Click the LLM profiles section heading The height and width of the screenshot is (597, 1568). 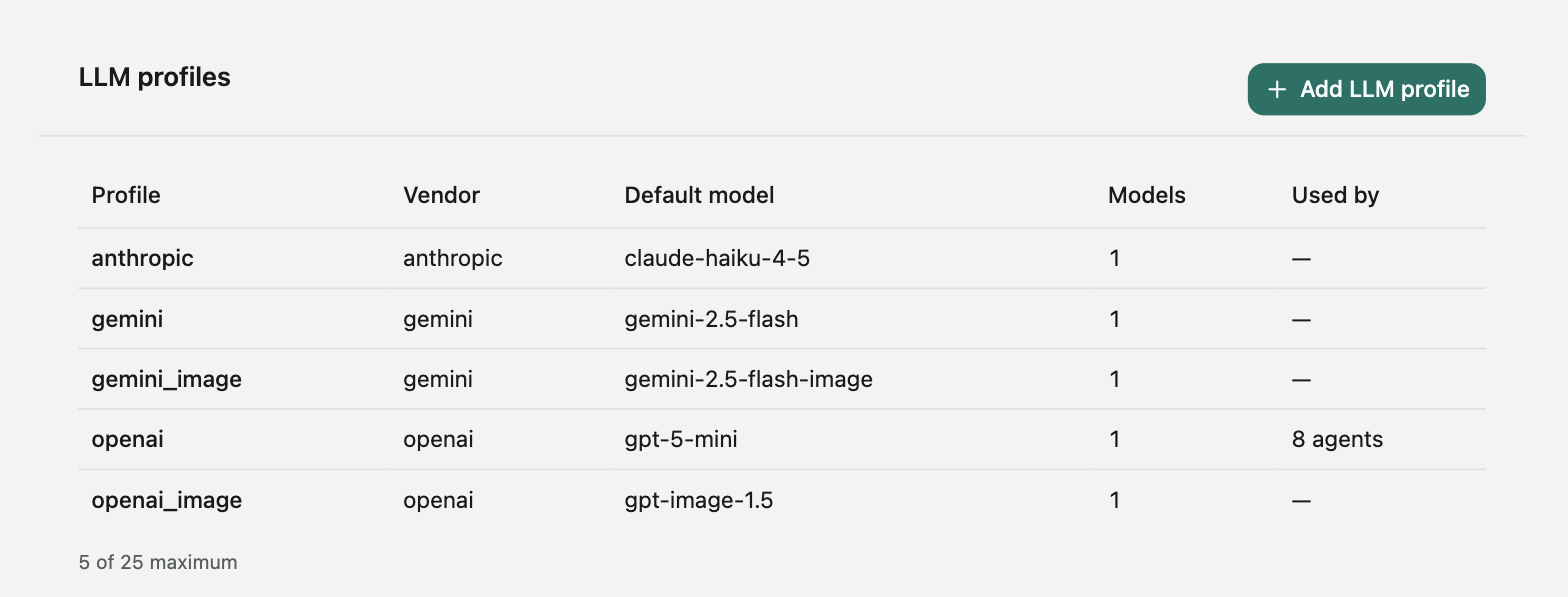pos(155,77)
